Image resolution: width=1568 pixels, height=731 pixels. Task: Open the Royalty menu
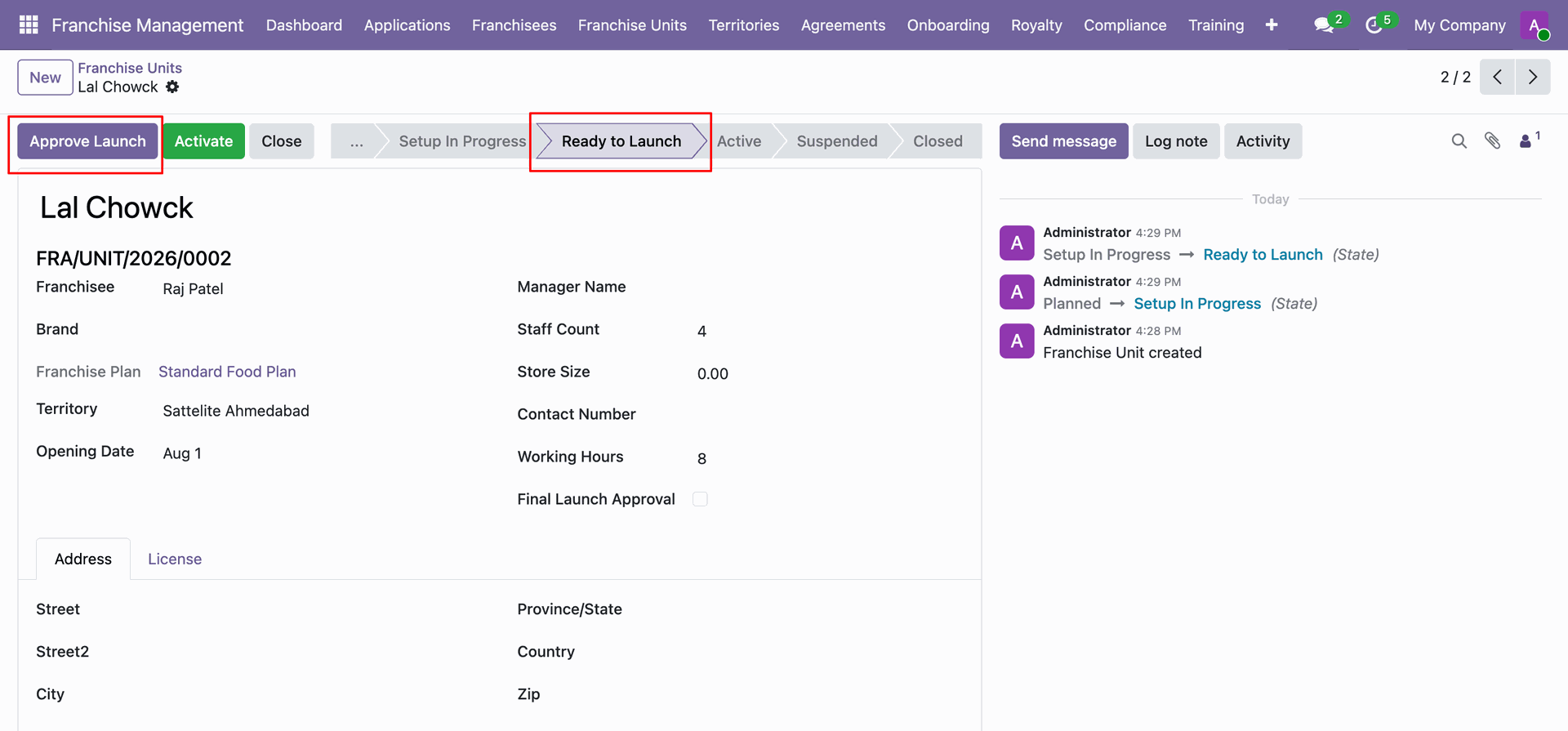pos(1036,25)
